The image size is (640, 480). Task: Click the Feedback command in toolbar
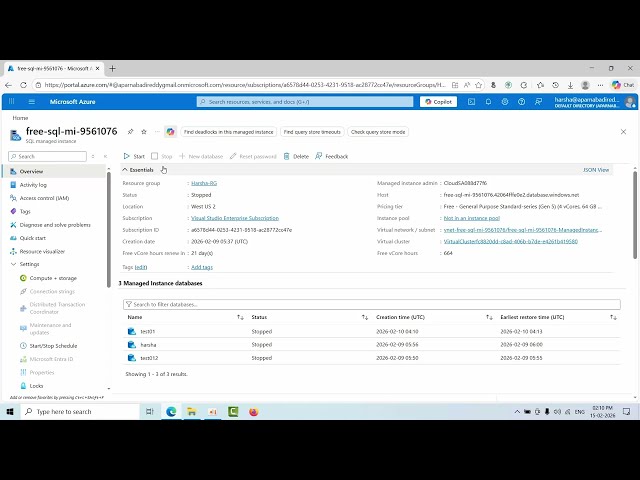331,156
